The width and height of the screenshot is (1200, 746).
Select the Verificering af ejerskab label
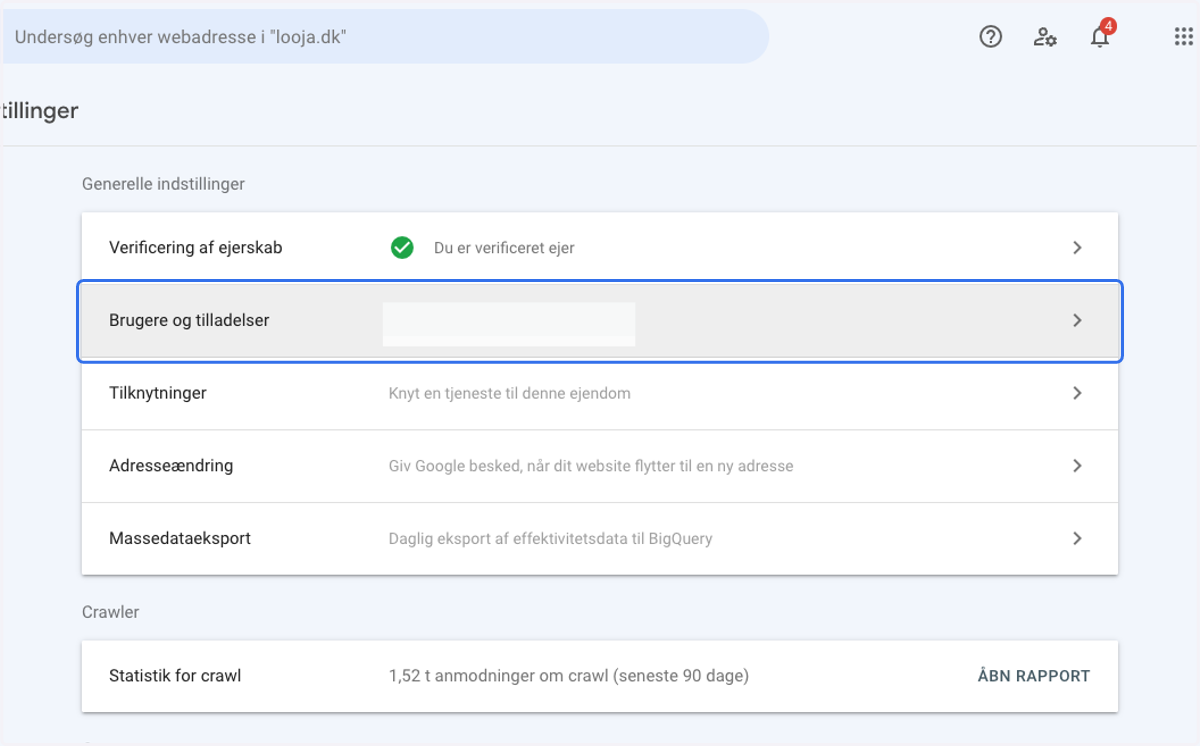pyautogui.click(x=196, y=247)
